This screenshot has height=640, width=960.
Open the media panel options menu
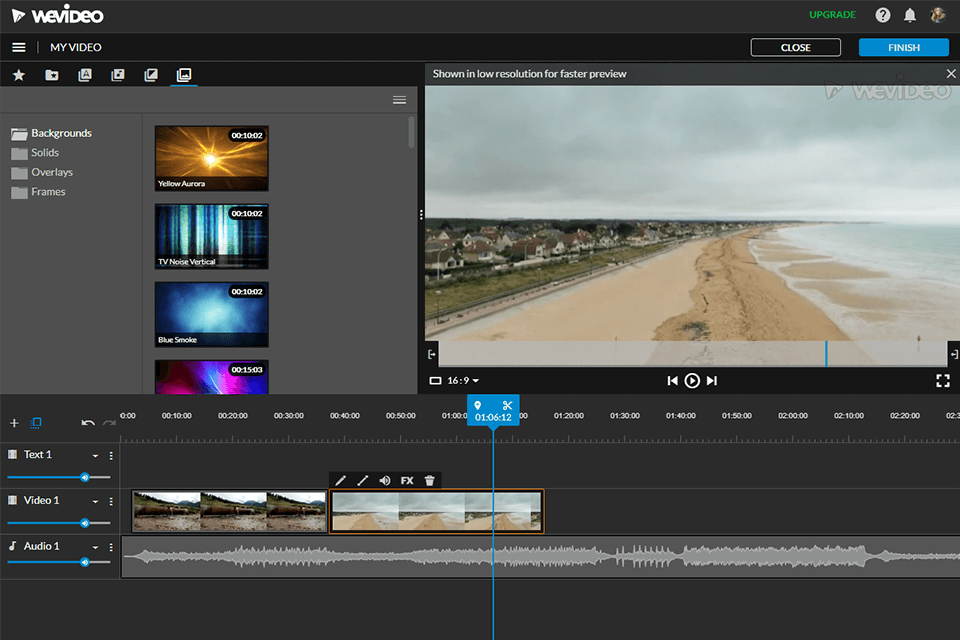[x=399, y=100]
